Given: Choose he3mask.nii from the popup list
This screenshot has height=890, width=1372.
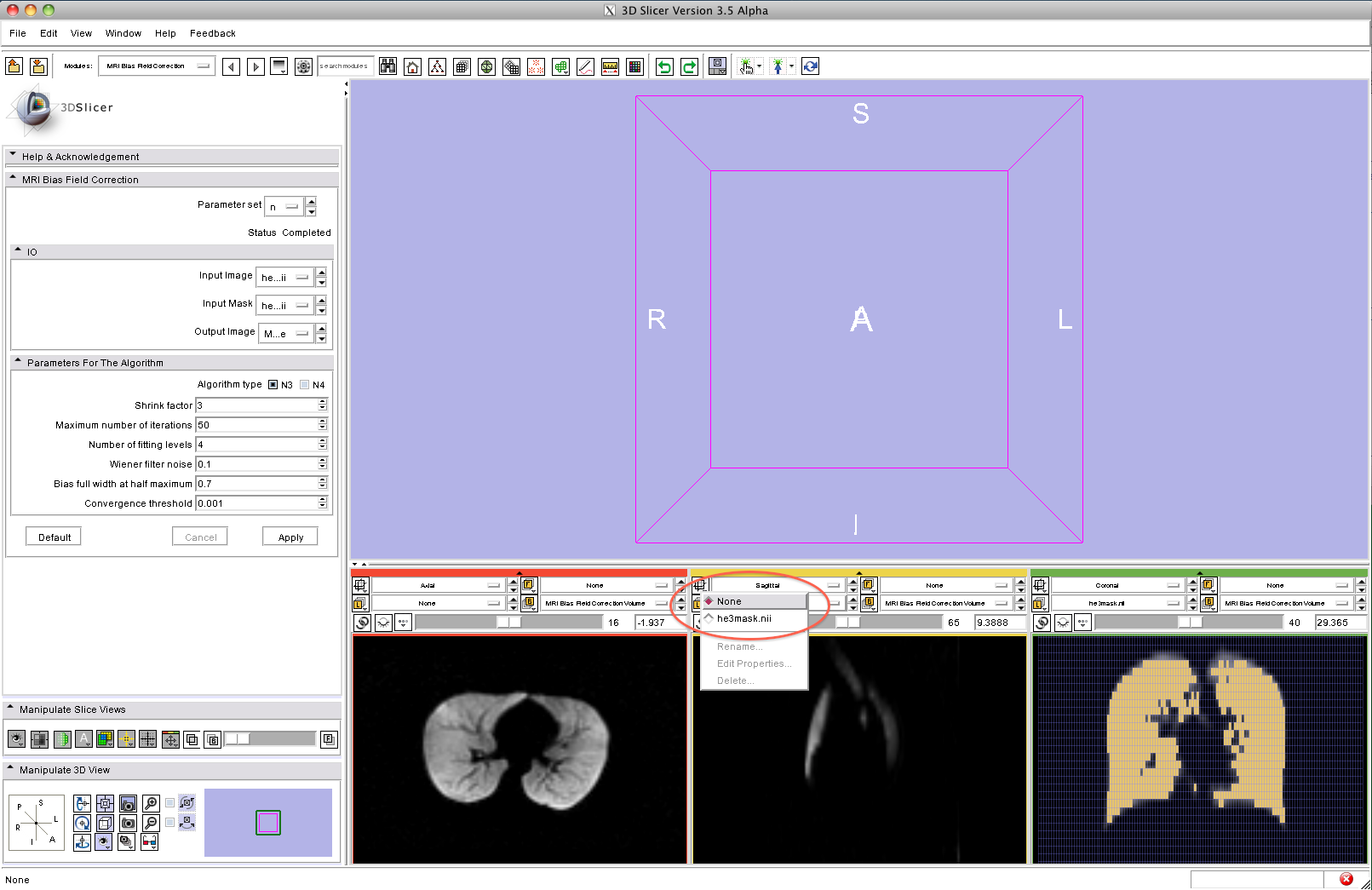Looking at the screenshot, I should 743,618.
